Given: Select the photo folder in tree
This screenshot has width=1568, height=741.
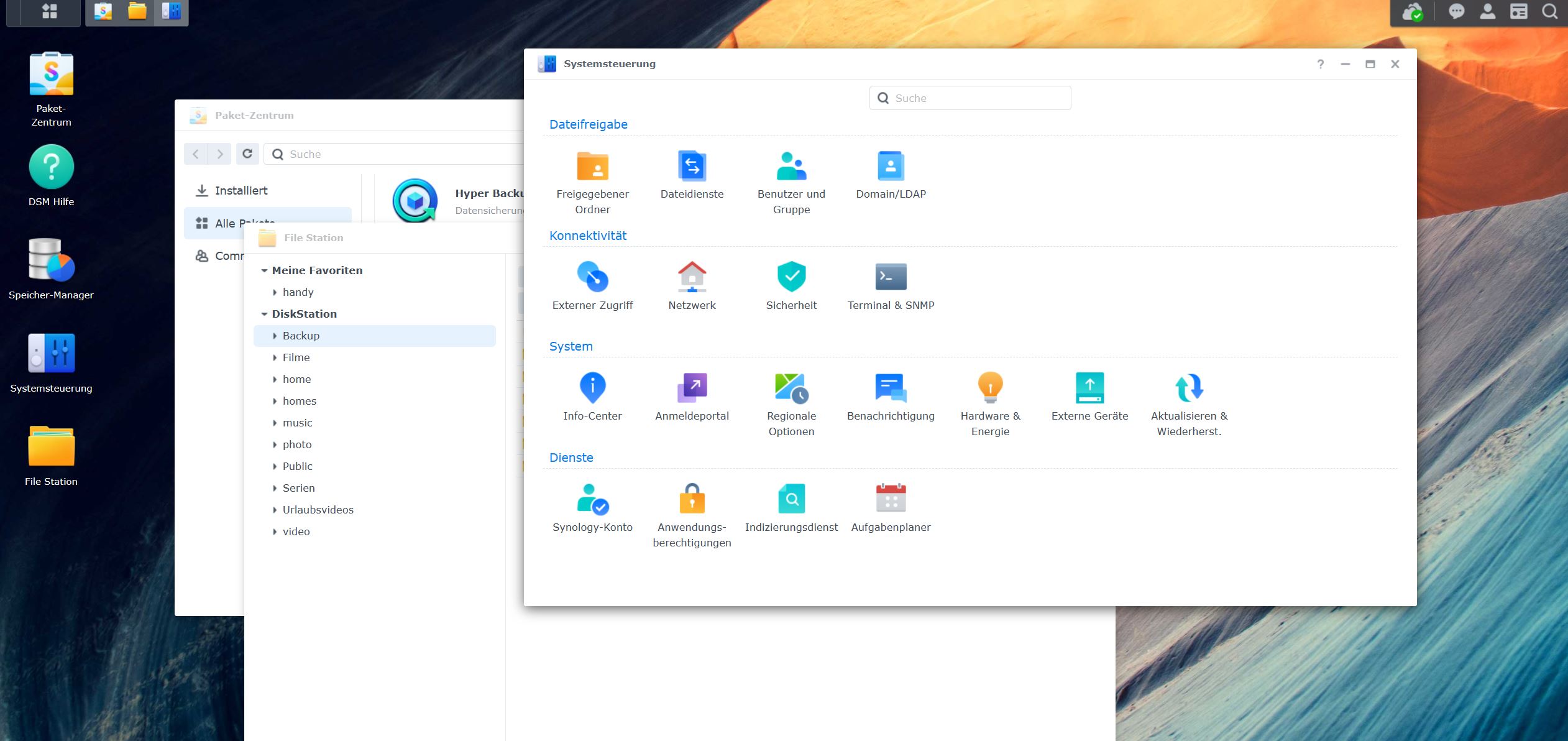Looking at the screenshot, I should (297, 444).
